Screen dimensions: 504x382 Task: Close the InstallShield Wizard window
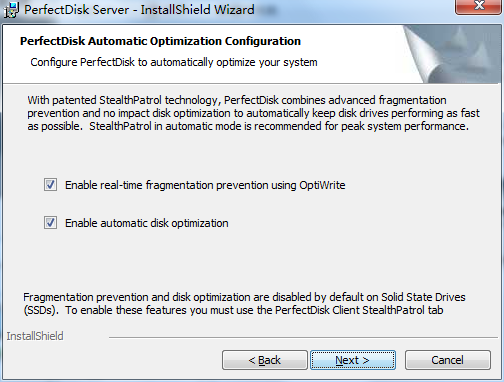coord(479,7)
